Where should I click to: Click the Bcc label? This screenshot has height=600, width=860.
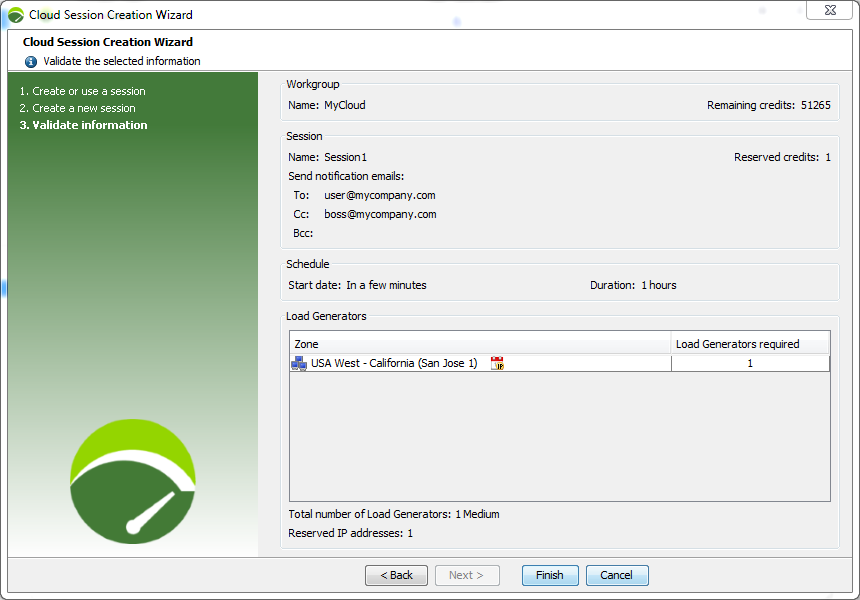coord(303,233)
